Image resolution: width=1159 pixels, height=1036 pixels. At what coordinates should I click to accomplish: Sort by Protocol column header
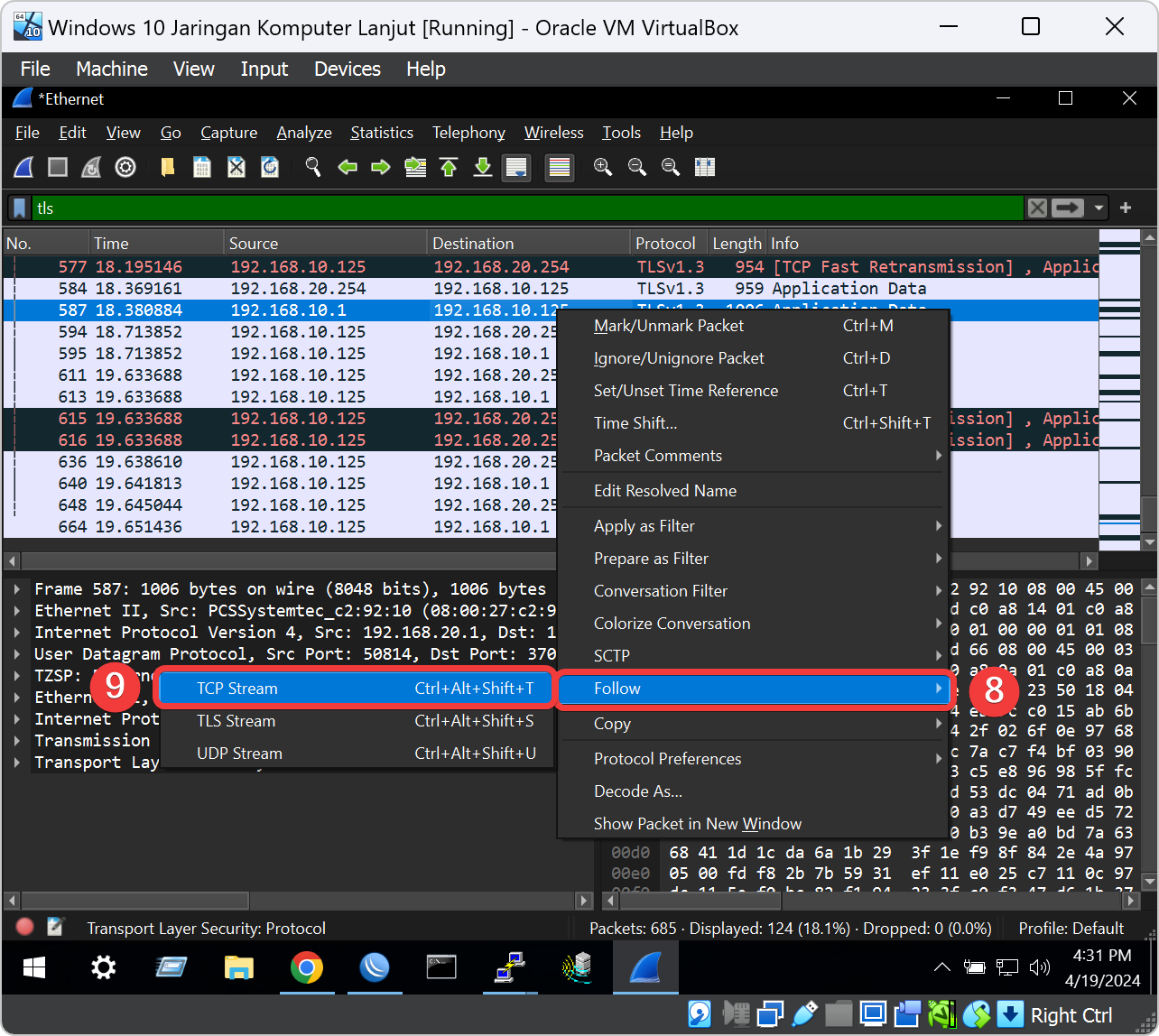[x=669, y=244]
